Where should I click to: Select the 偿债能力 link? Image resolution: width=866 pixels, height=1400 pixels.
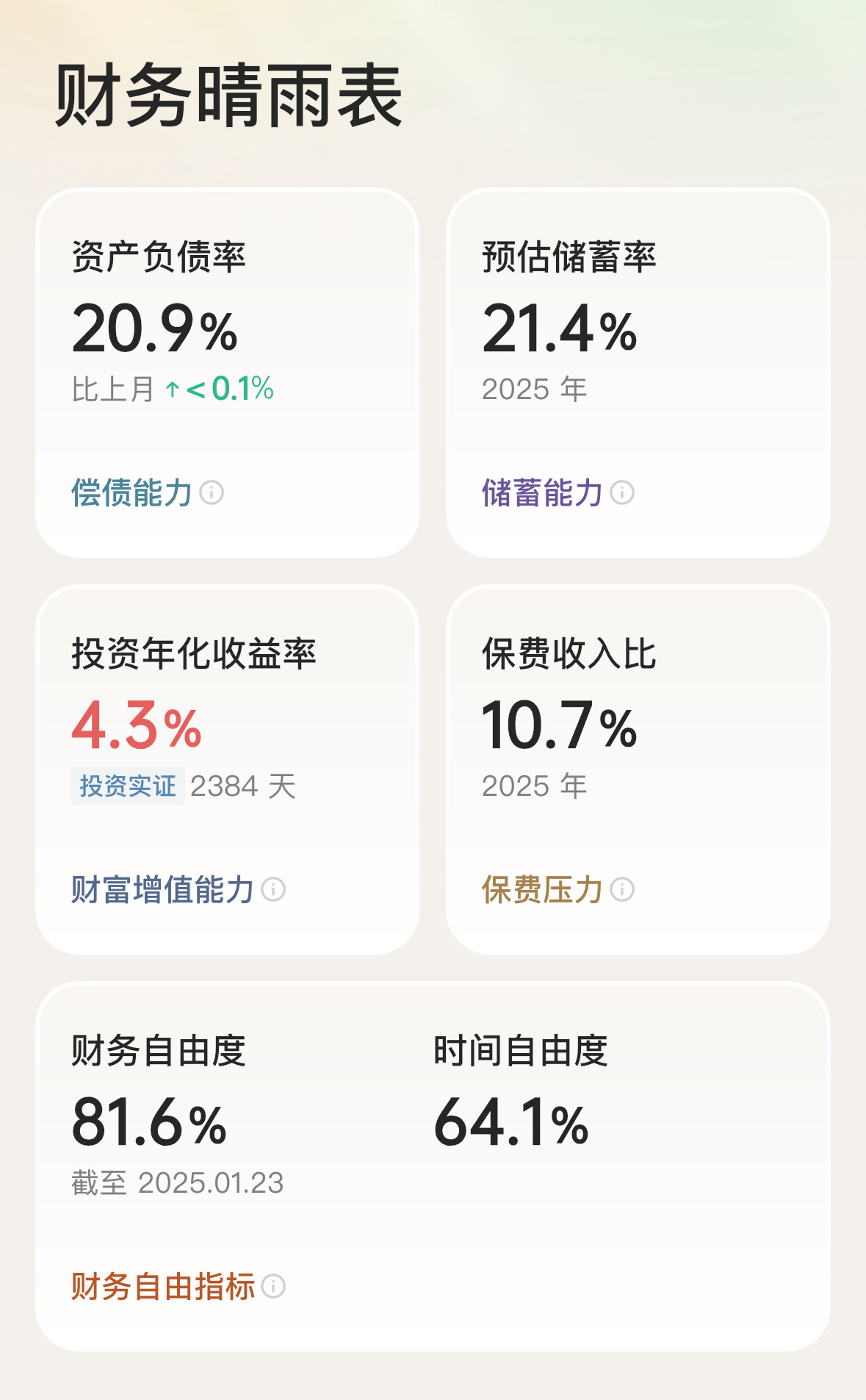coord(131,492)
